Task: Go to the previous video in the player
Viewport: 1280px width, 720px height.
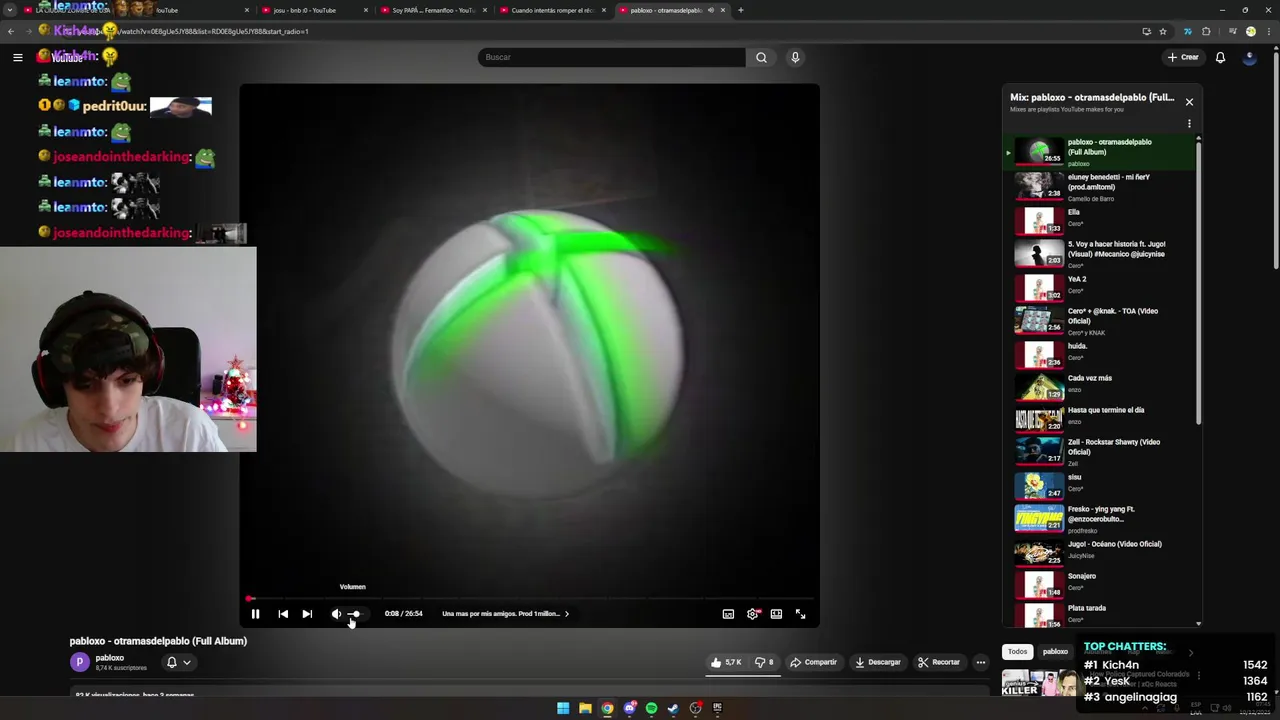Action: point(283,614)
